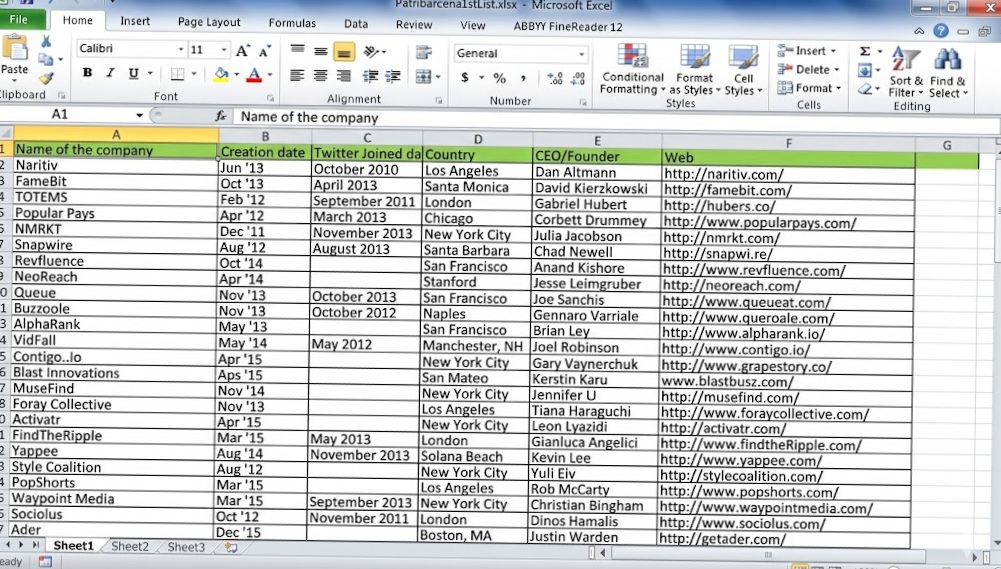Click the Insert Worksheet icon
Viewport: 1001px width, 569px height.
230,547
